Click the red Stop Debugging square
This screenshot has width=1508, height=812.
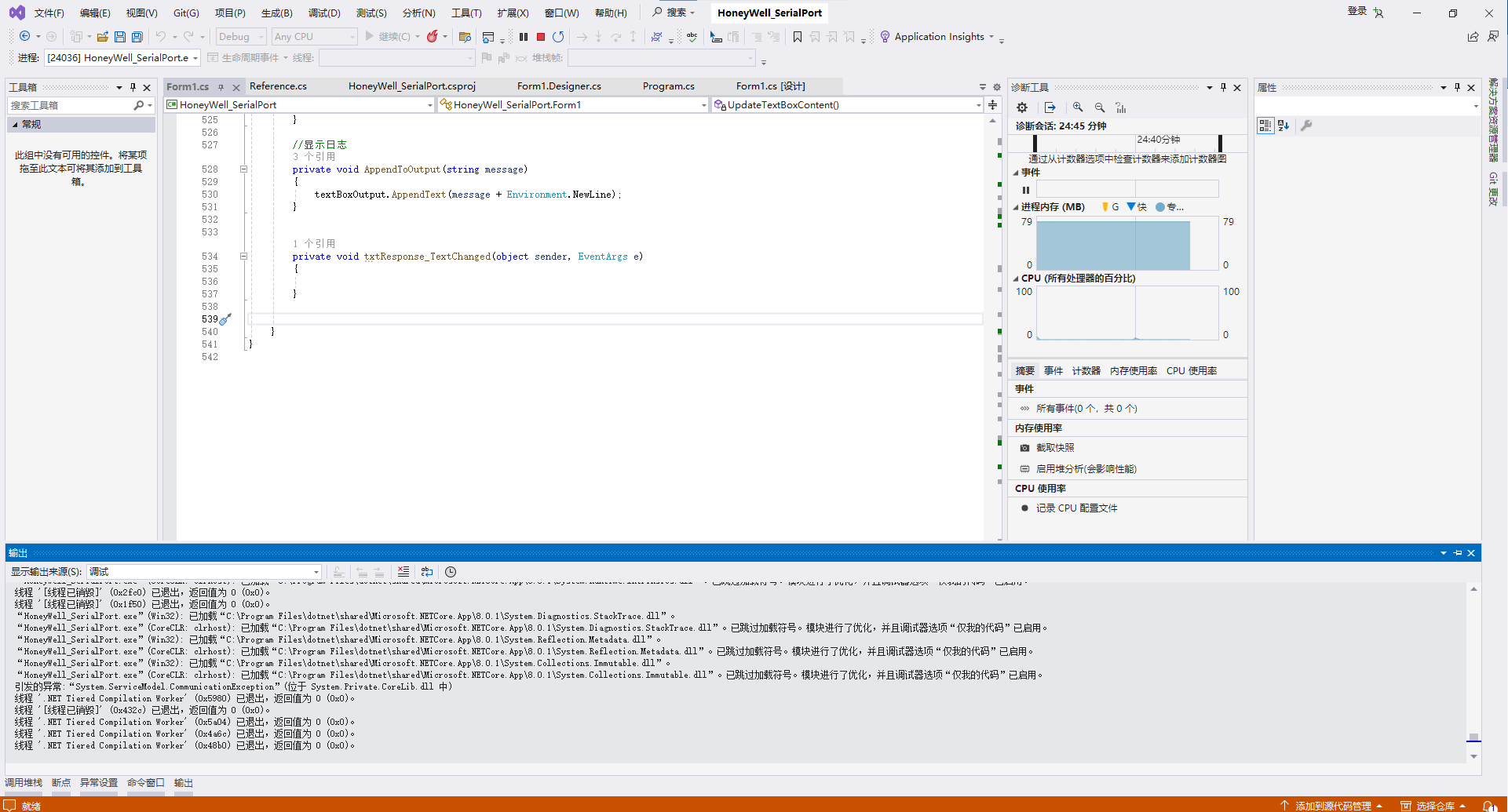[x=541, y=37]
